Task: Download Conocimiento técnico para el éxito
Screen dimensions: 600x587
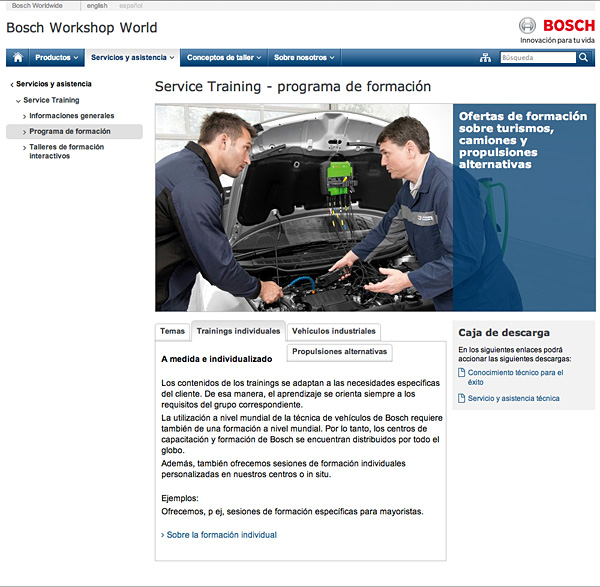Action: [x=515, y=377]
